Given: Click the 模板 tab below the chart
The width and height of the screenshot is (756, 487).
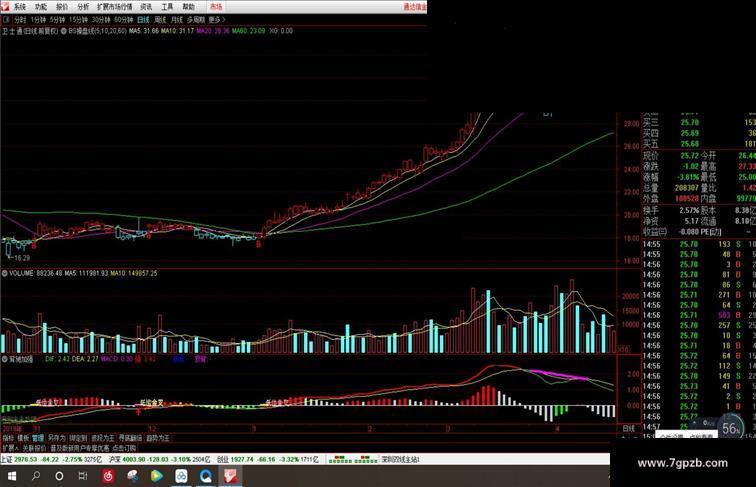Looking at the screenshot, I should pos(23,438).
